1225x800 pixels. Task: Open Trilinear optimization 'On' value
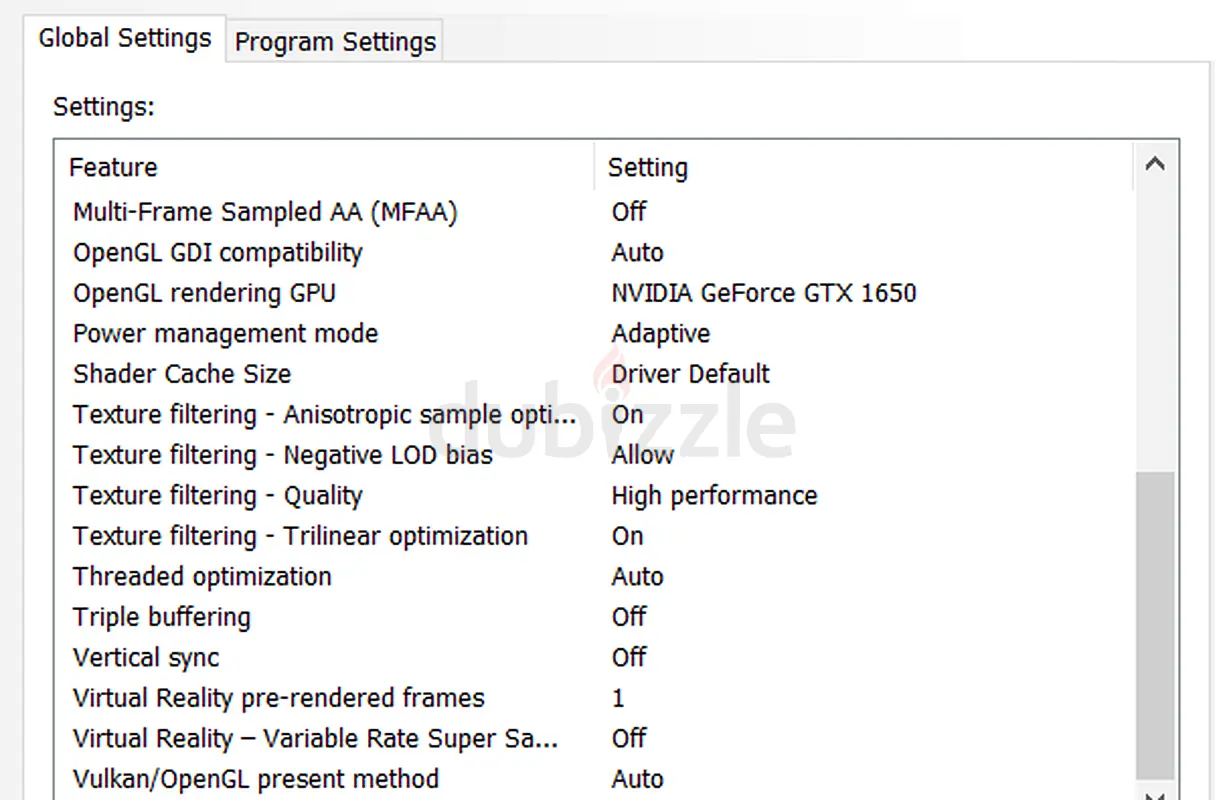(628, 536)
